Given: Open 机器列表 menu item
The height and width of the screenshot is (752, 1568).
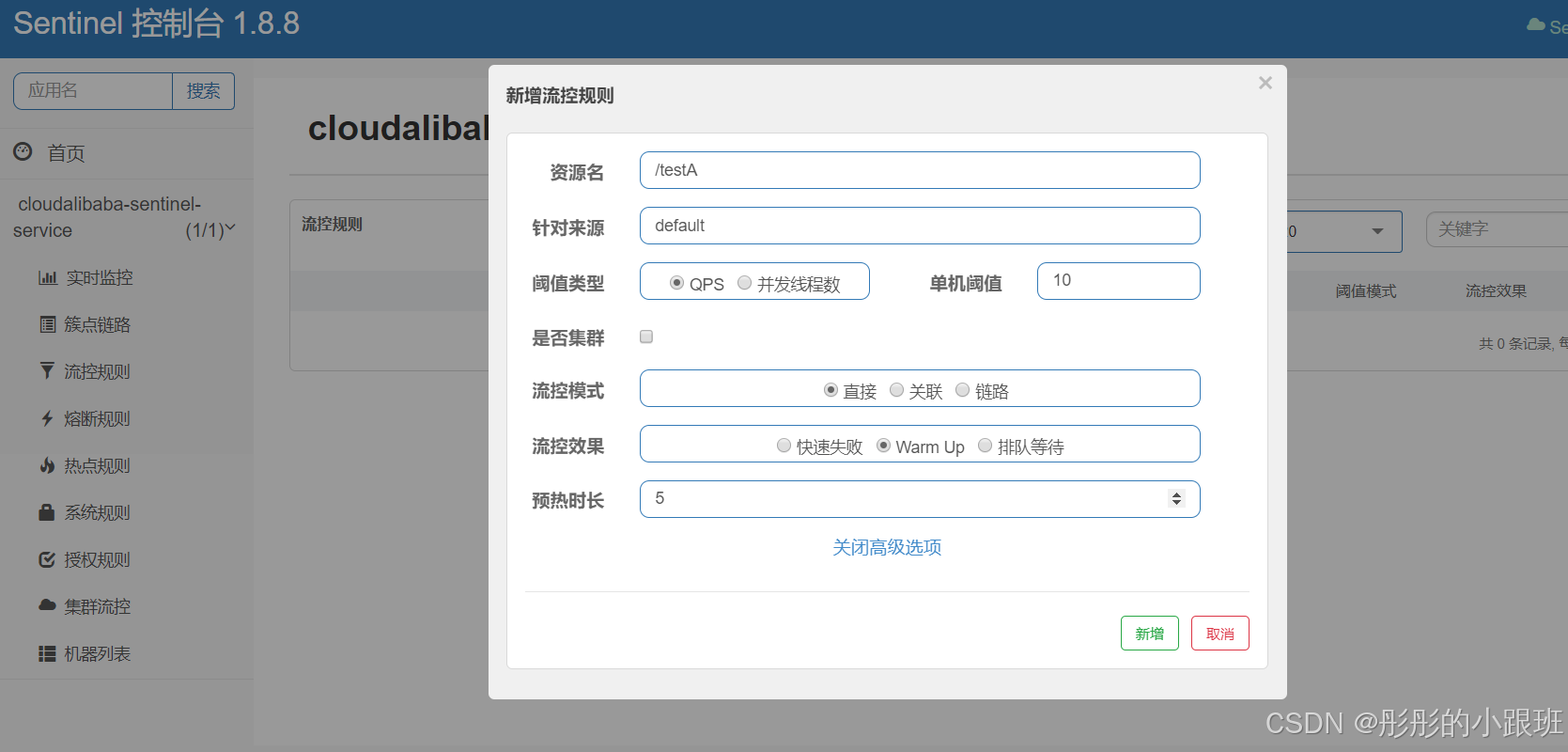Looking at the screenshot, I should pyautogui.click(x=98, y=654).
